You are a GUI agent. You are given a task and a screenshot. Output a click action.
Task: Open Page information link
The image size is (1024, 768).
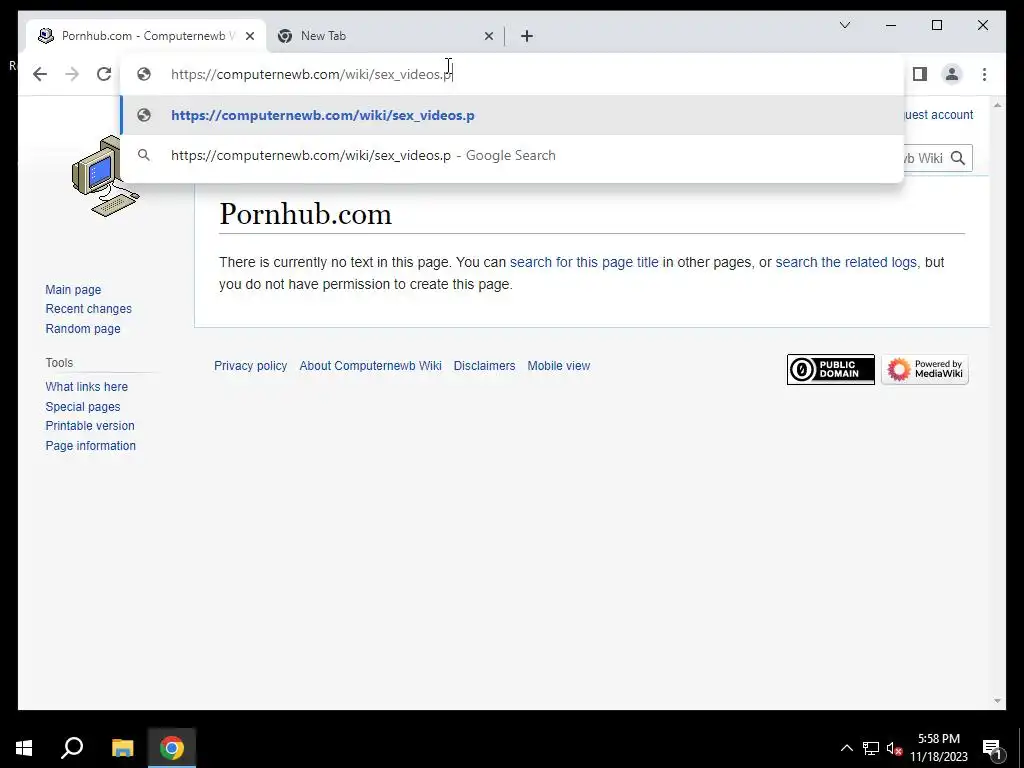click(91, 445)
